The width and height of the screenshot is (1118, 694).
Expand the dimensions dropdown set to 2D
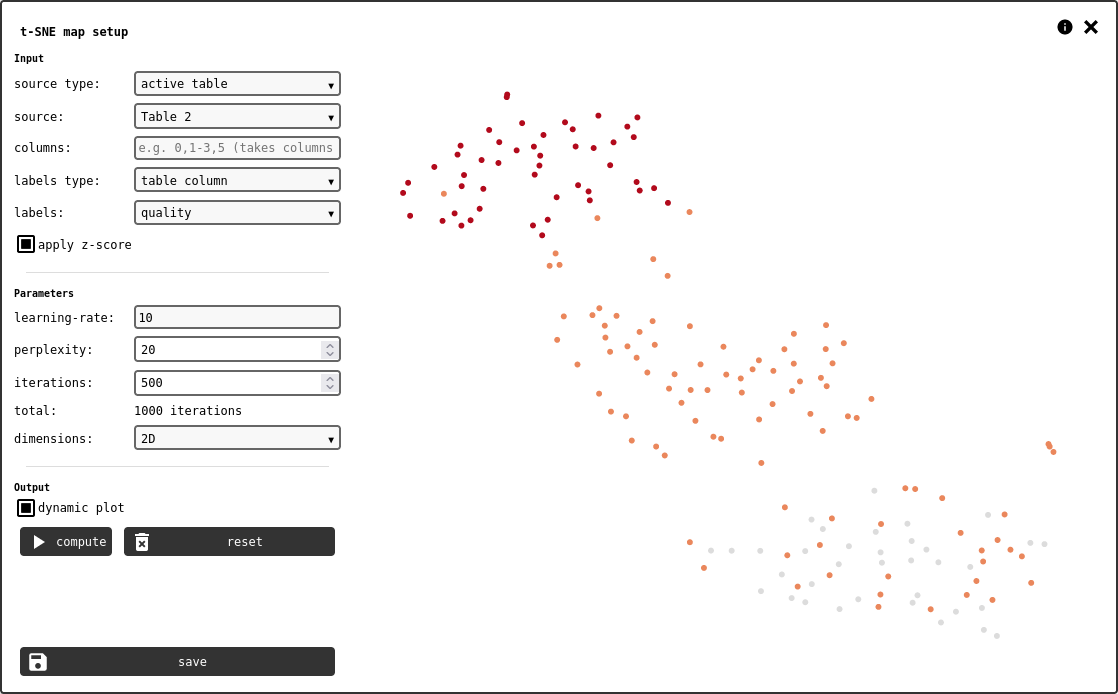tap(237, 439)
